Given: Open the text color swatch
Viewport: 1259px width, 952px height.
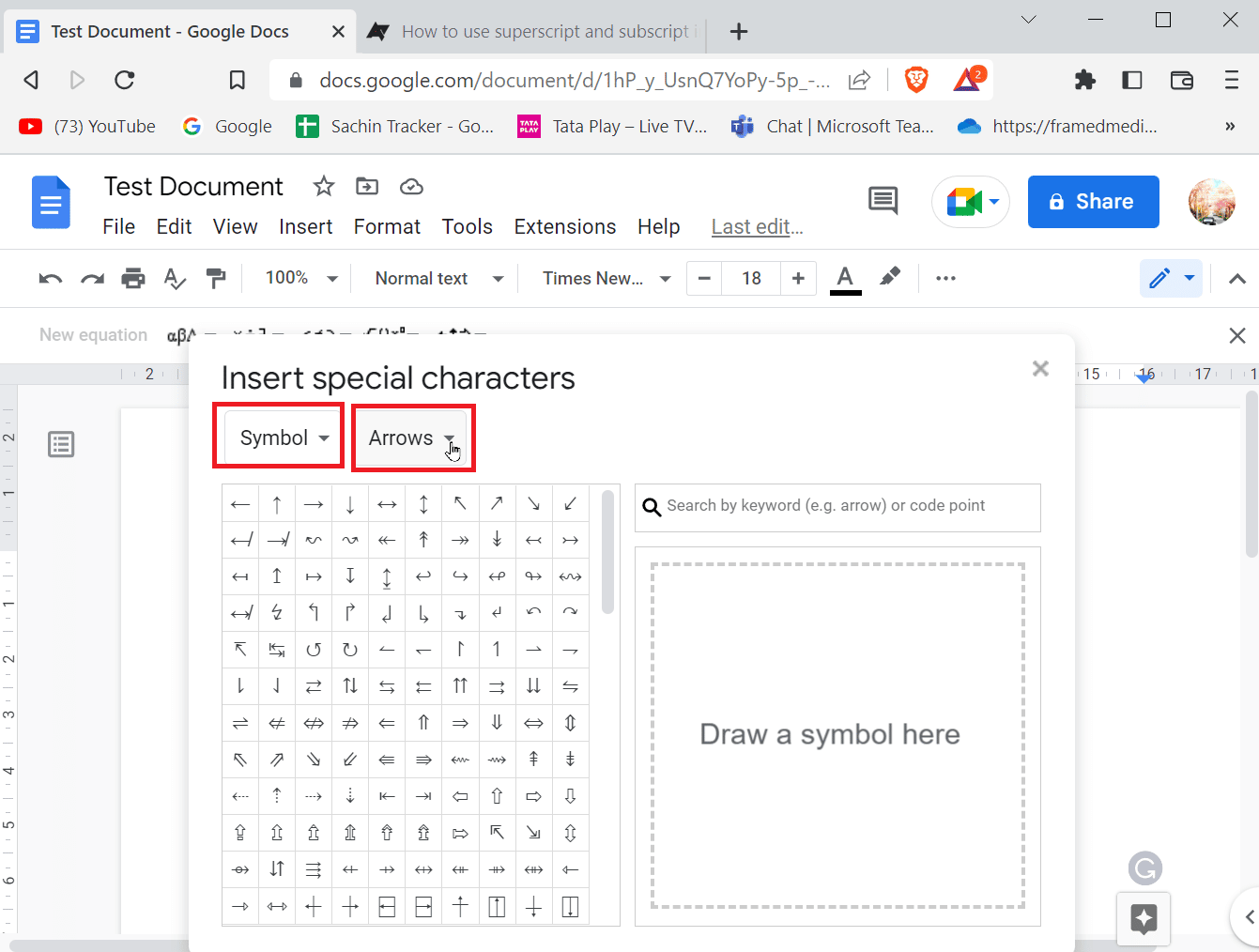Looking at the screenshot, I should (x=844, y=278).
